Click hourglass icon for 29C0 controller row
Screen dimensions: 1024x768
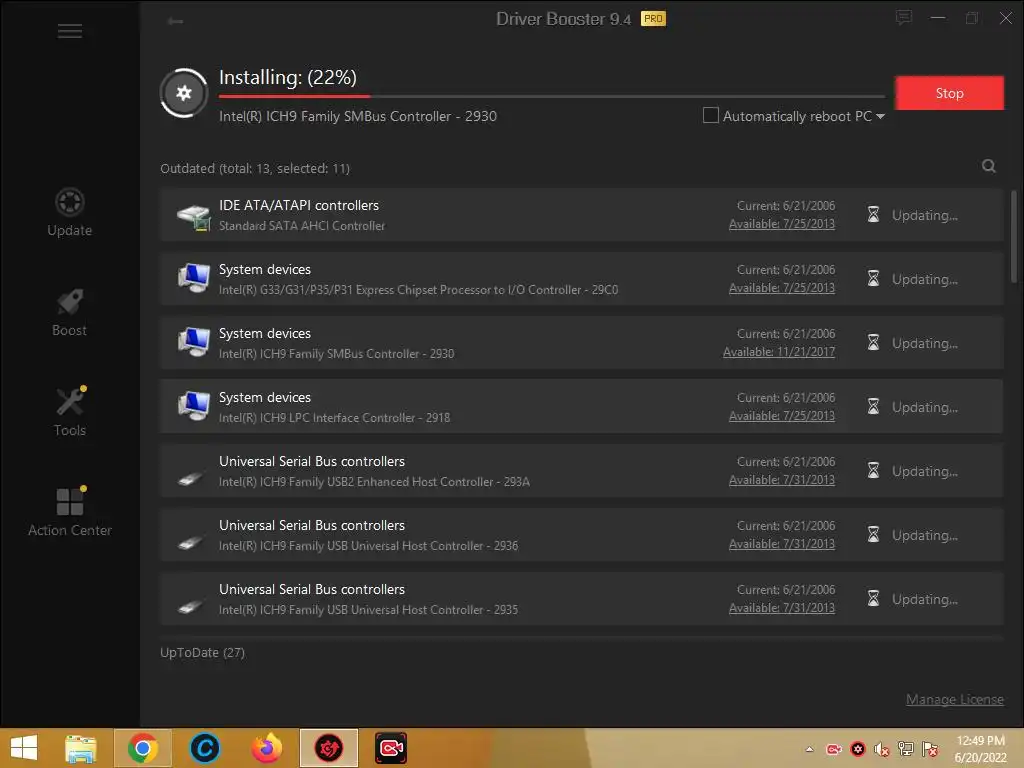(x=873, y=278)
